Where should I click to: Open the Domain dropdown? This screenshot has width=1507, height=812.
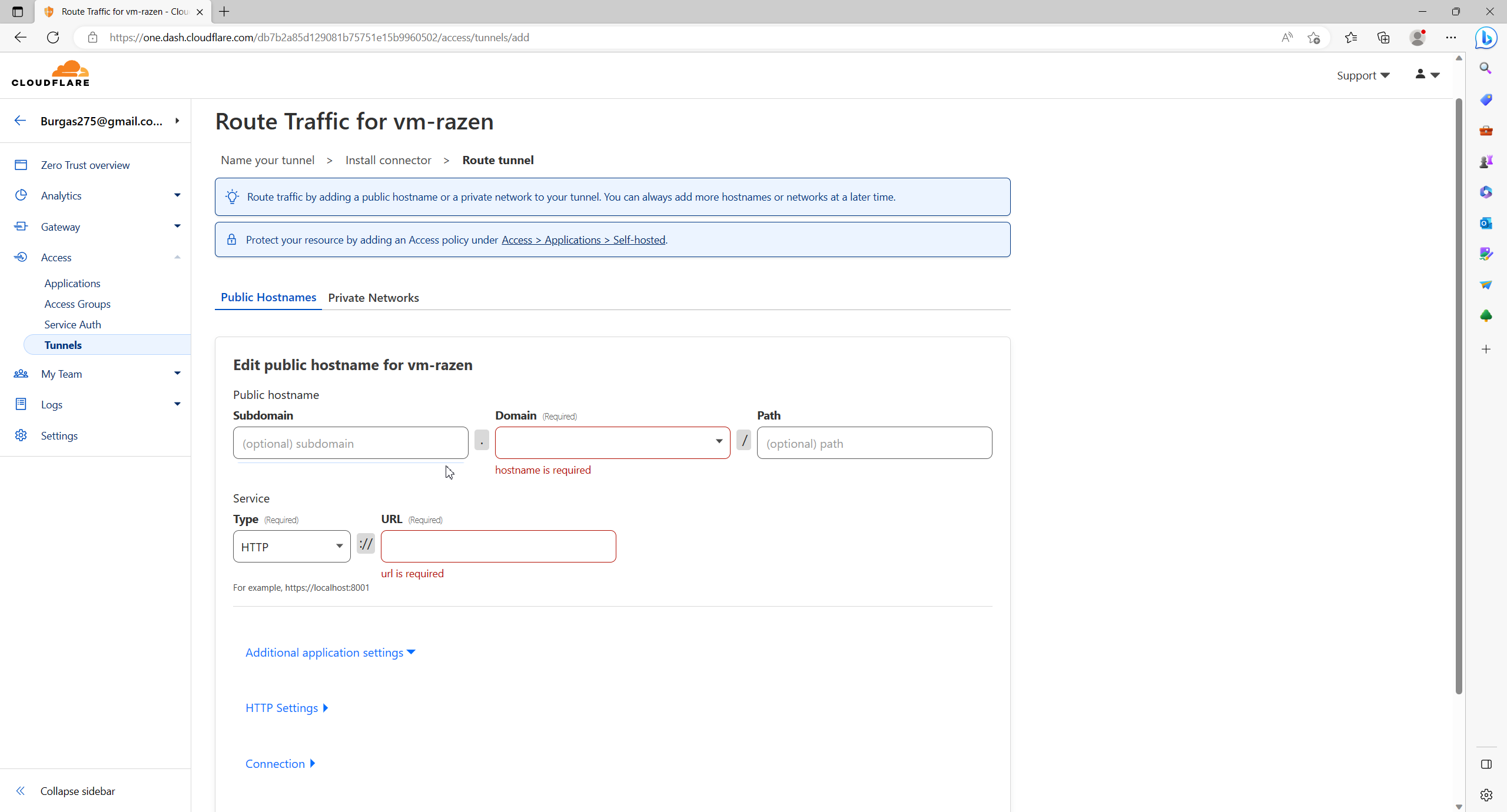coord(612,442)
